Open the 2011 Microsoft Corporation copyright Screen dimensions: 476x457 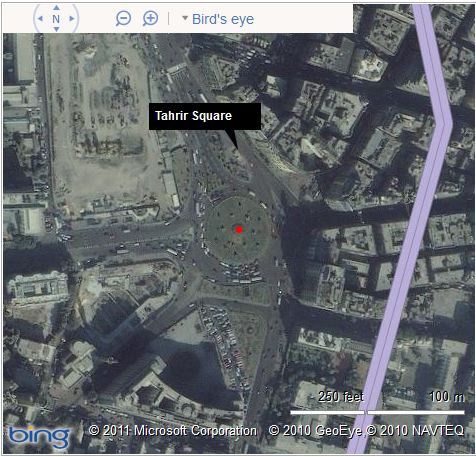[x=173, y=431]
